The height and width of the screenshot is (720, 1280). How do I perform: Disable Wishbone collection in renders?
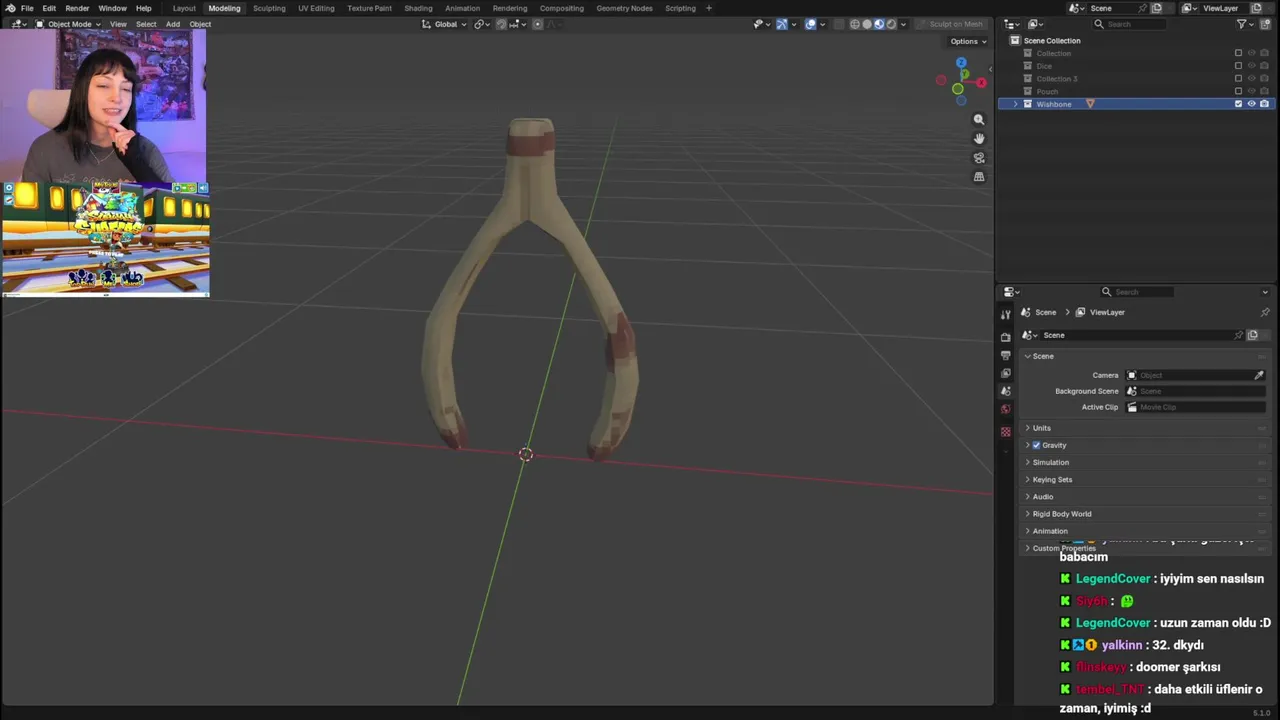[1264, 104]
